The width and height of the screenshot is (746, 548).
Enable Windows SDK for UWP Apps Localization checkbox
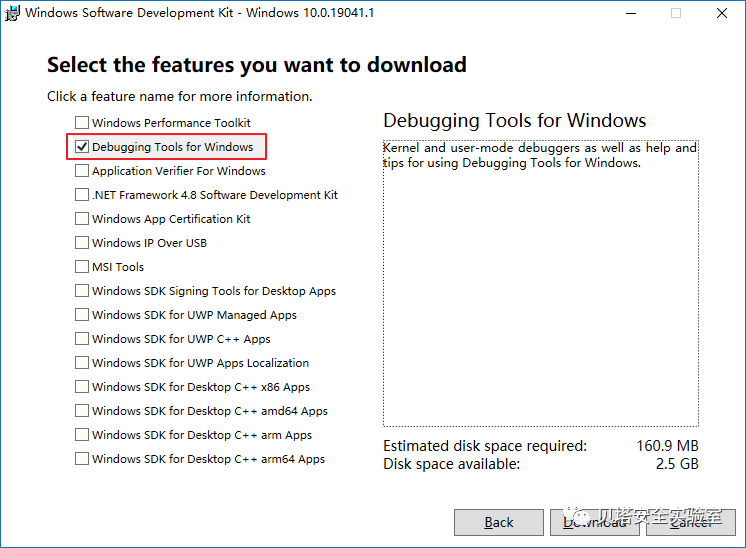82,362
